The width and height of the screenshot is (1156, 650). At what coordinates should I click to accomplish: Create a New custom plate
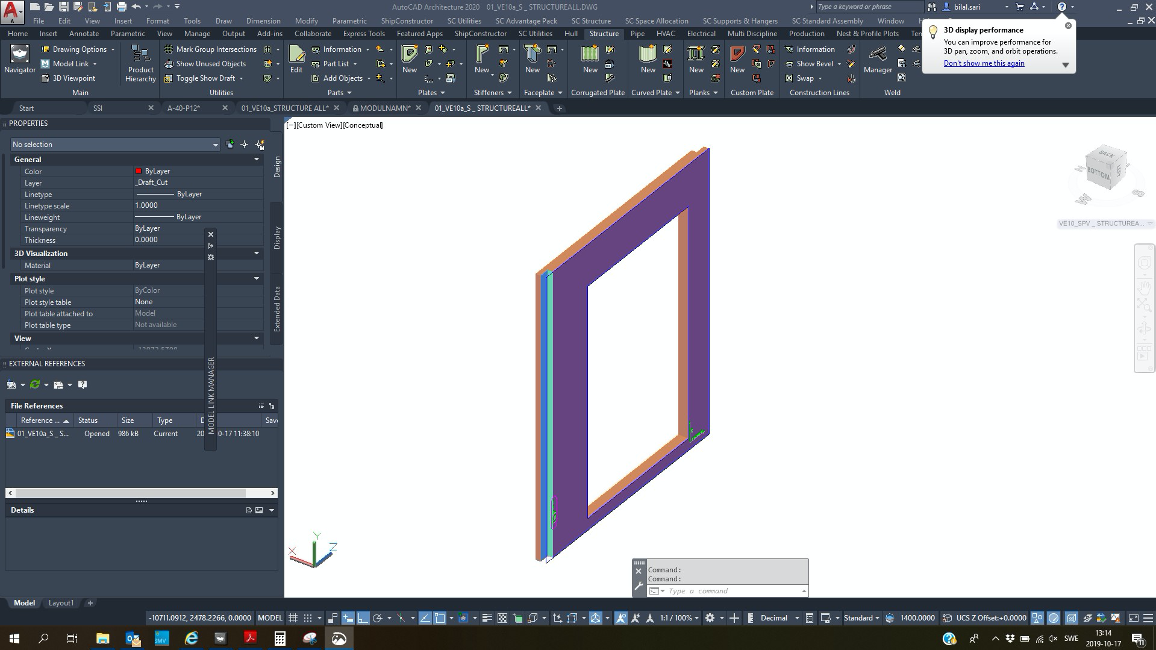tap(737, 59)
